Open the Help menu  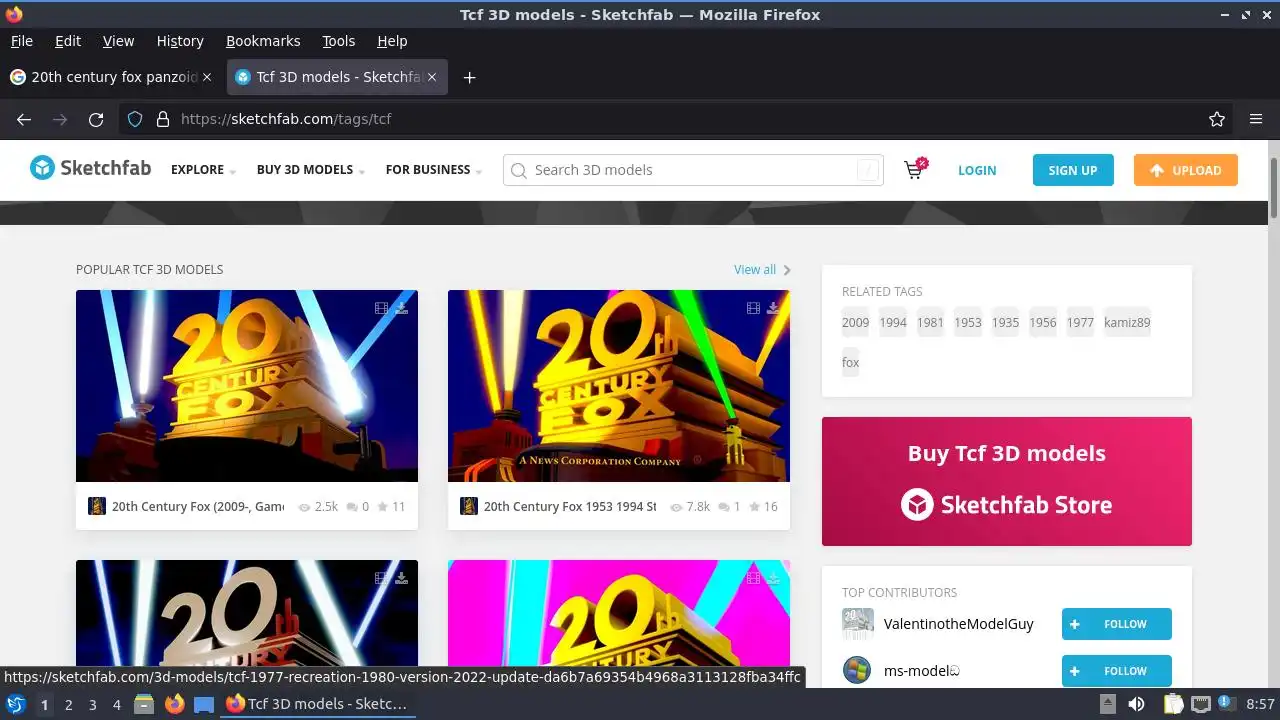(x=392, y=41)
